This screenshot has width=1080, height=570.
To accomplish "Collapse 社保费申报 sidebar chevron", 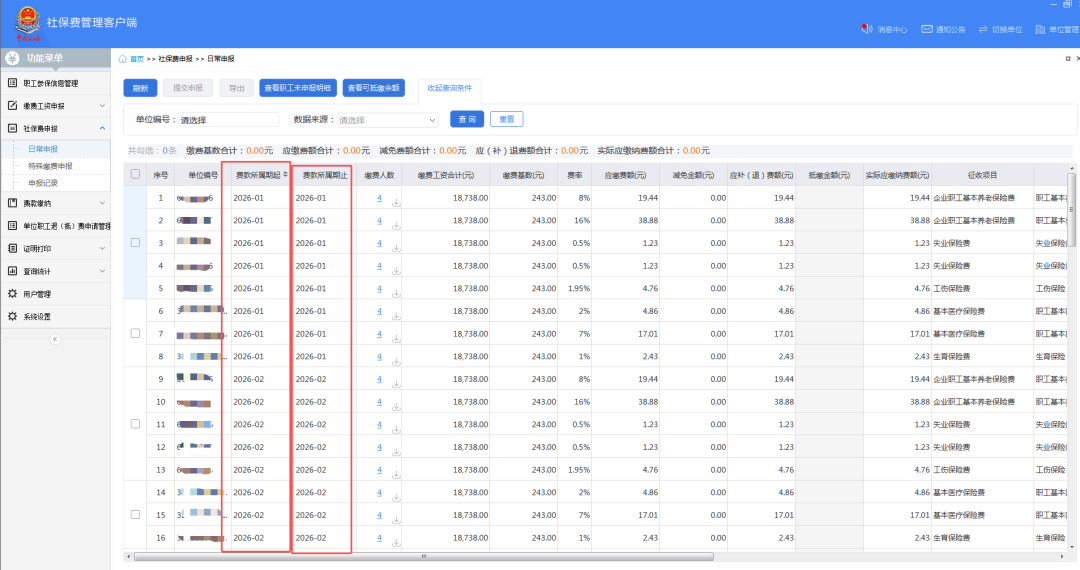I will pyautogui.click(x=102, y=128).
